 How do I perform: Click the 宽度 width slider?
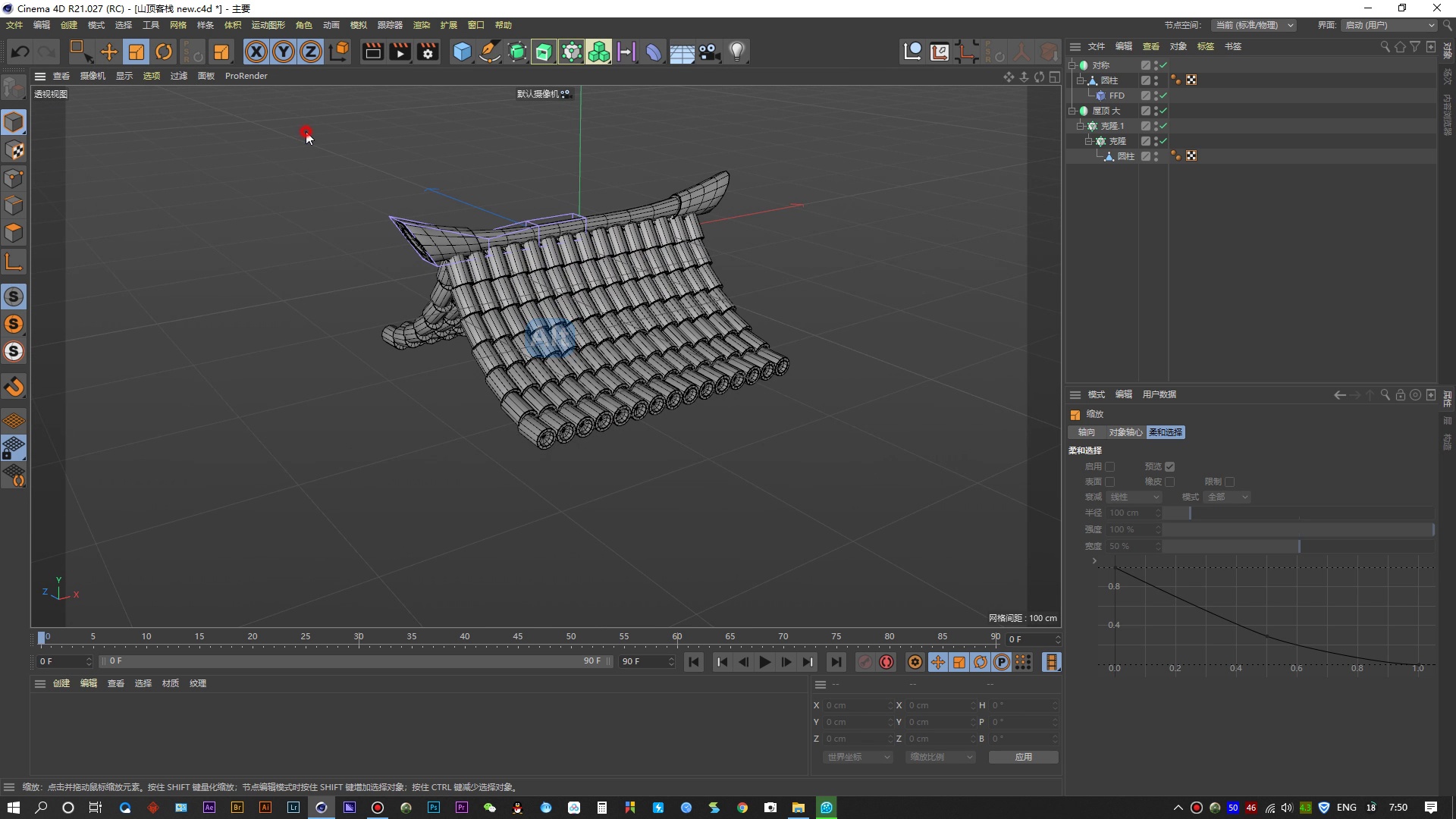pyautogui.click(x=1298, y=546)
